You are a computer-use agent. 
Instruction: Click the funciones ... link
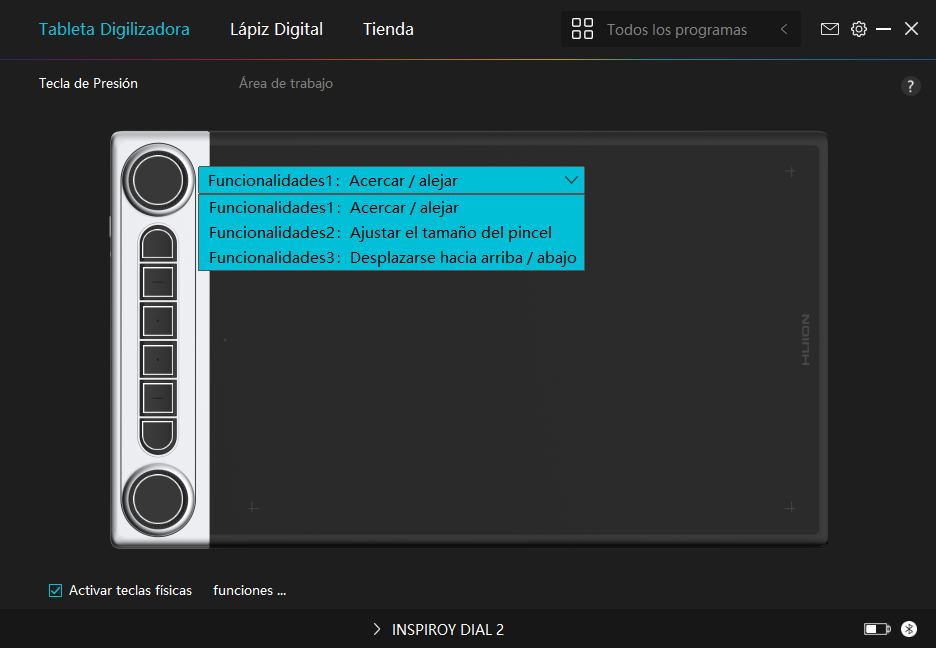249,591
